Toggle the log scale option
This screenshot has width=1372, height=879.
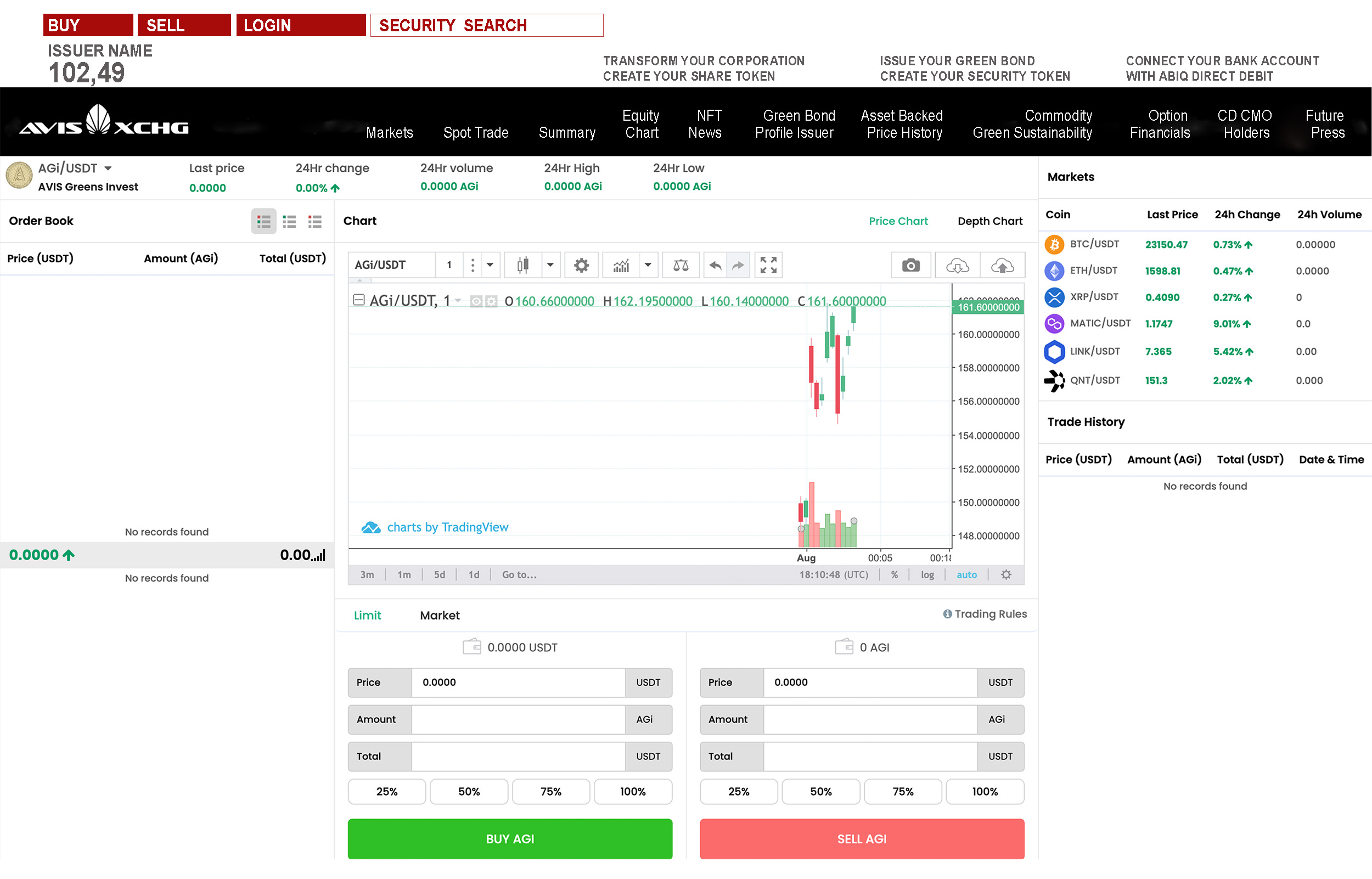927,575
